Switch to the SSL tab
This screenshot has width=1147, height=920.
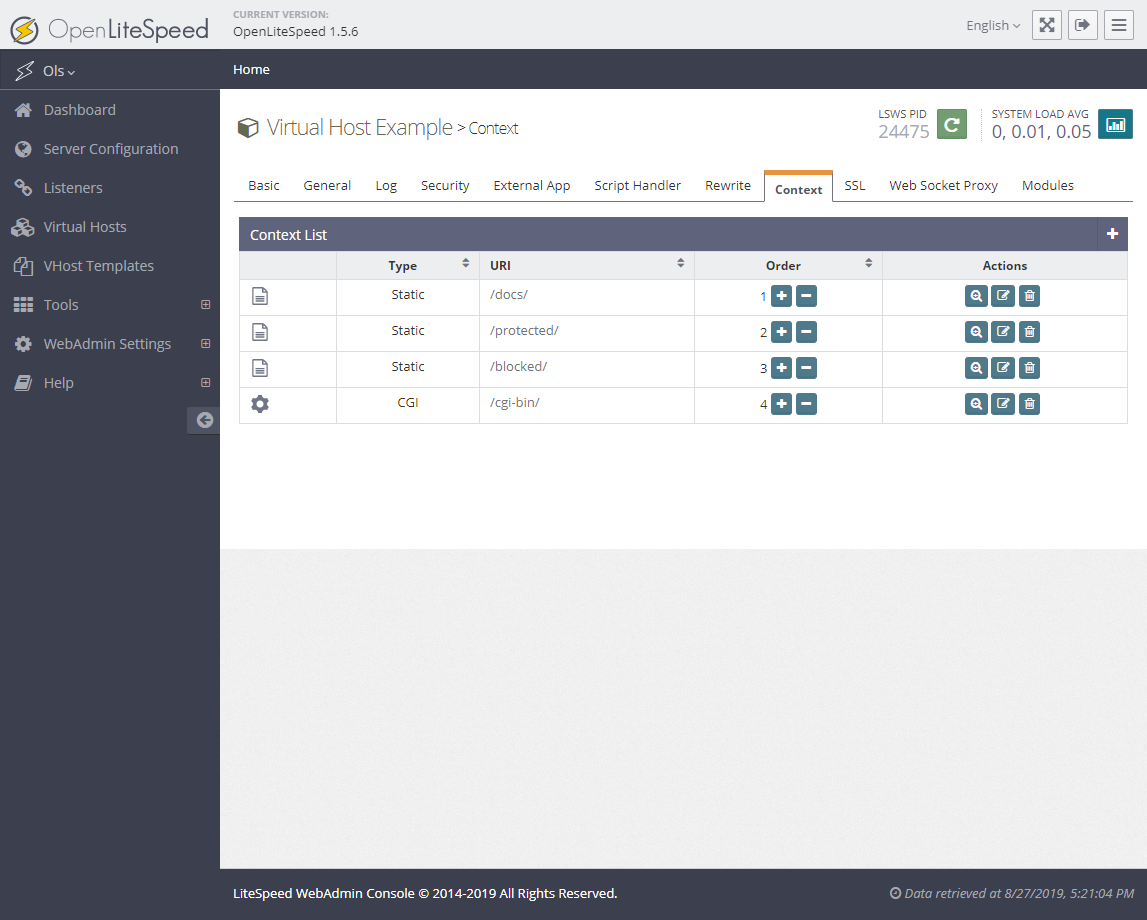pos(854,186)
